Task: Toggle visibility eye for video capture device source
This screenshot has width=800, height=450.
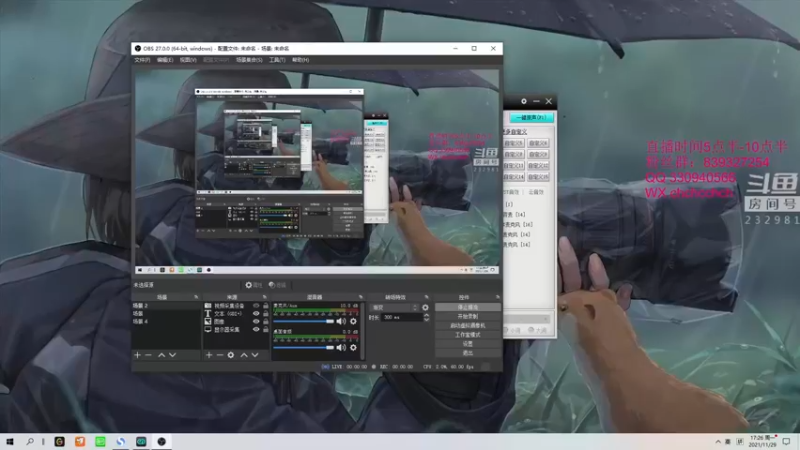Action: [256, 306]
